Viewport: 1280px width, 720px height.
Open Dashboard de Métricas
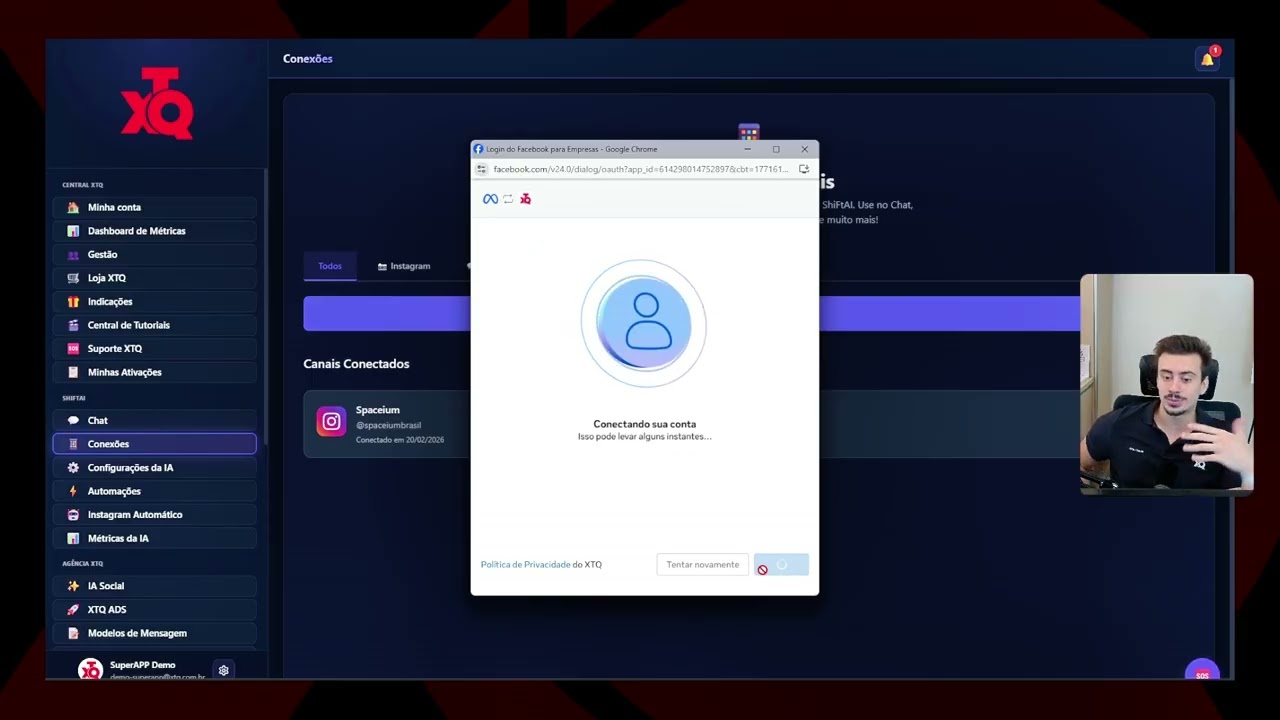coord(154,231)
